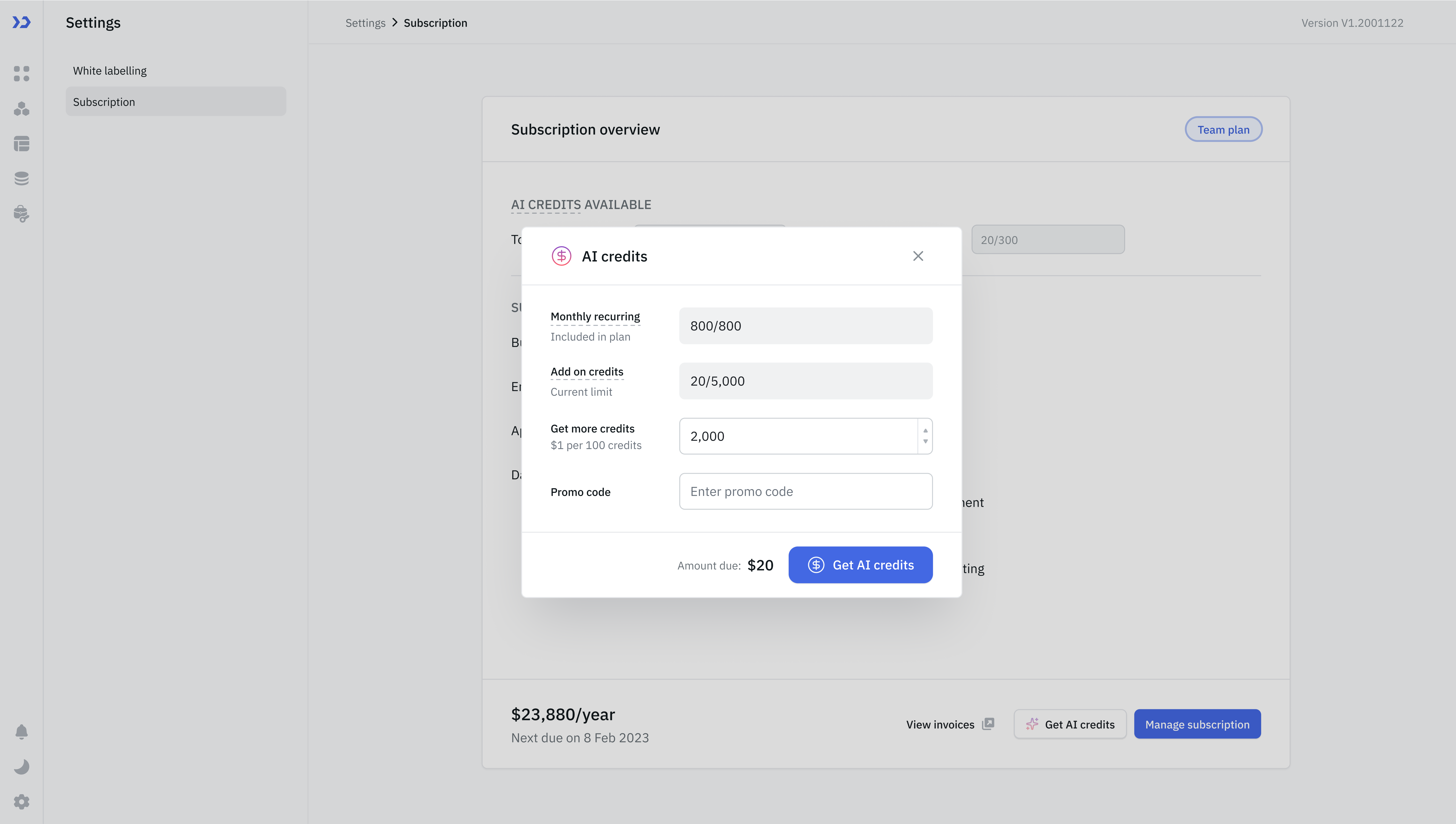Click the app logo in sidebar

tap(22, 23)
